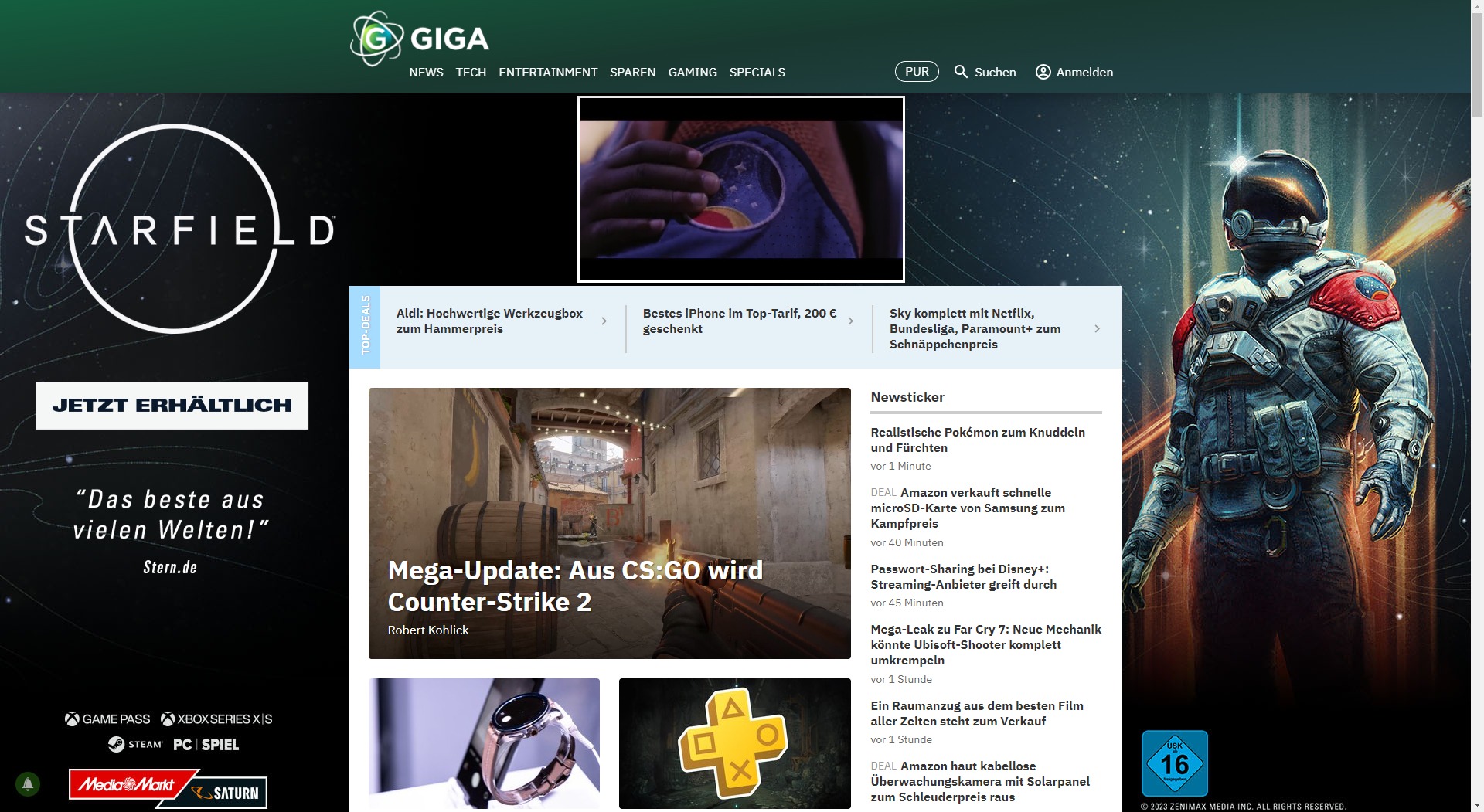Click the Game Pass logo
The height and width of the screenshot is (812, 1484).
coord(107,719)
